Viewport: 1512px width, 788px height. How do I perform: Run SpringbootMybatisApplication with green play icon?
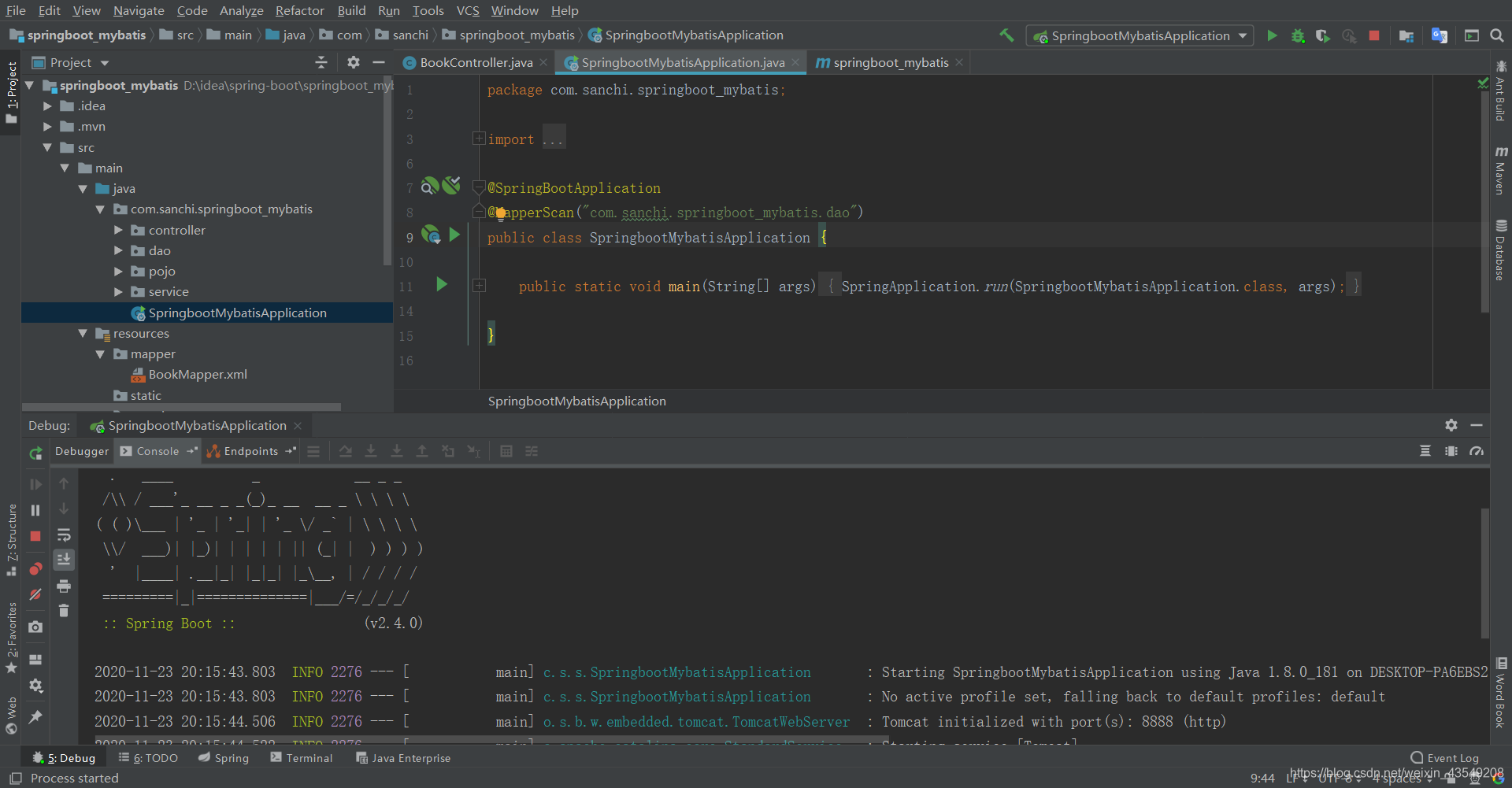coord(1272,35)
